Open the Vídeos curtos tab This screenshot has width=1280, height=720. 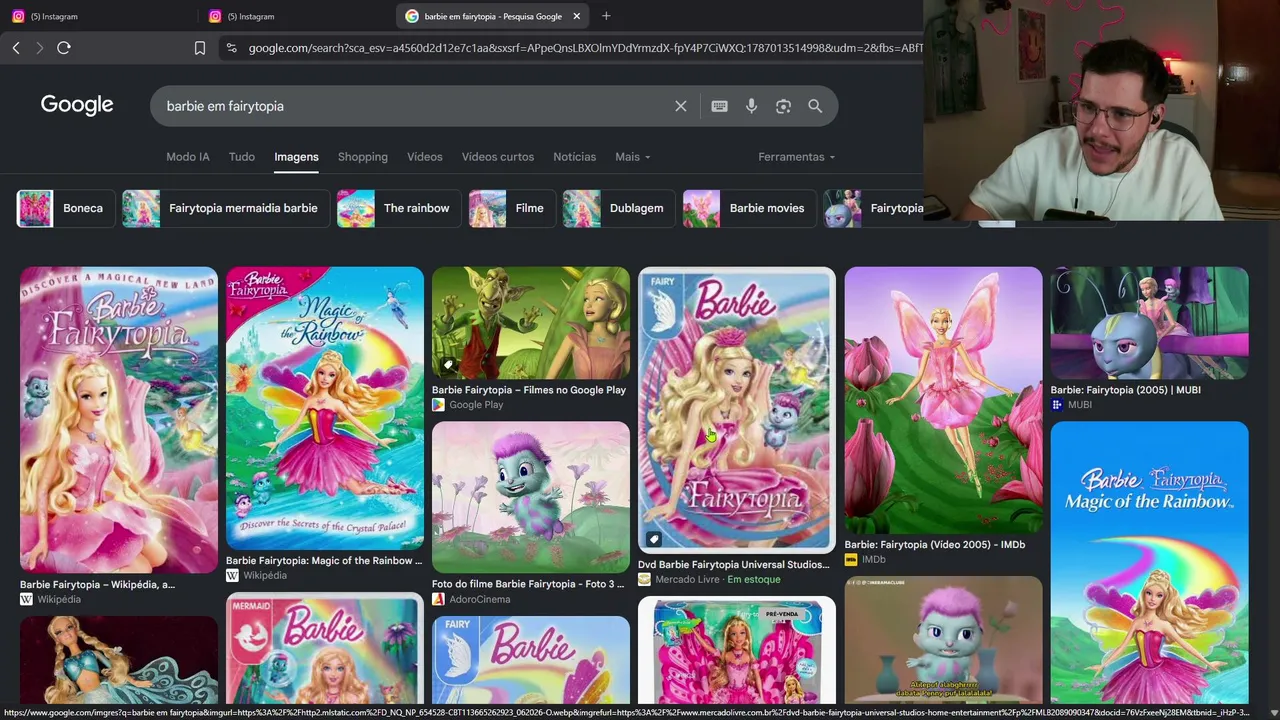tap(498, 157)
